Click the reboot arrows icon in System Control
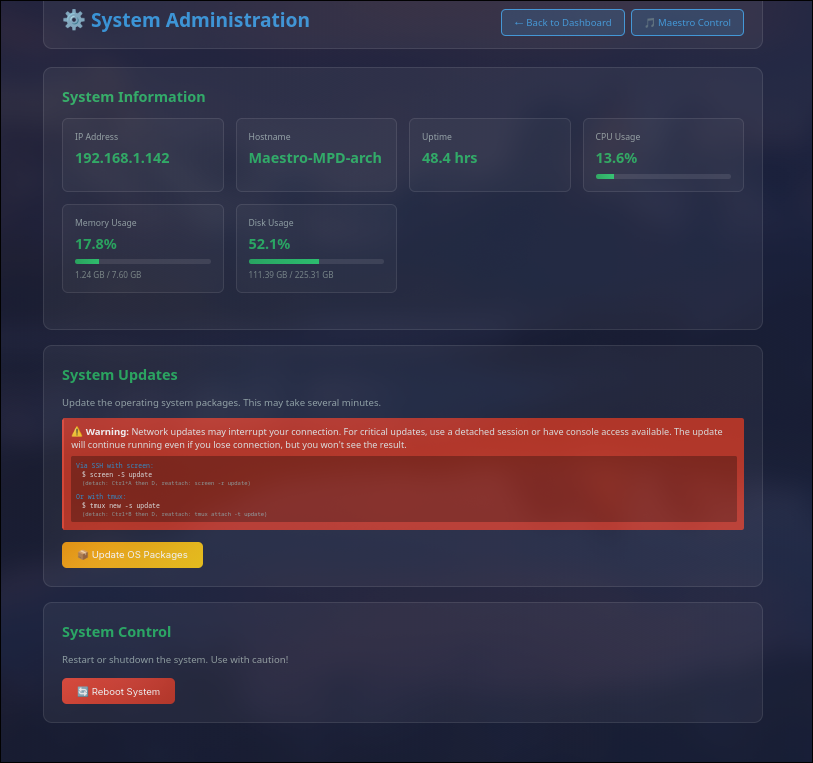Screen dimensions: 813x763 82,692
